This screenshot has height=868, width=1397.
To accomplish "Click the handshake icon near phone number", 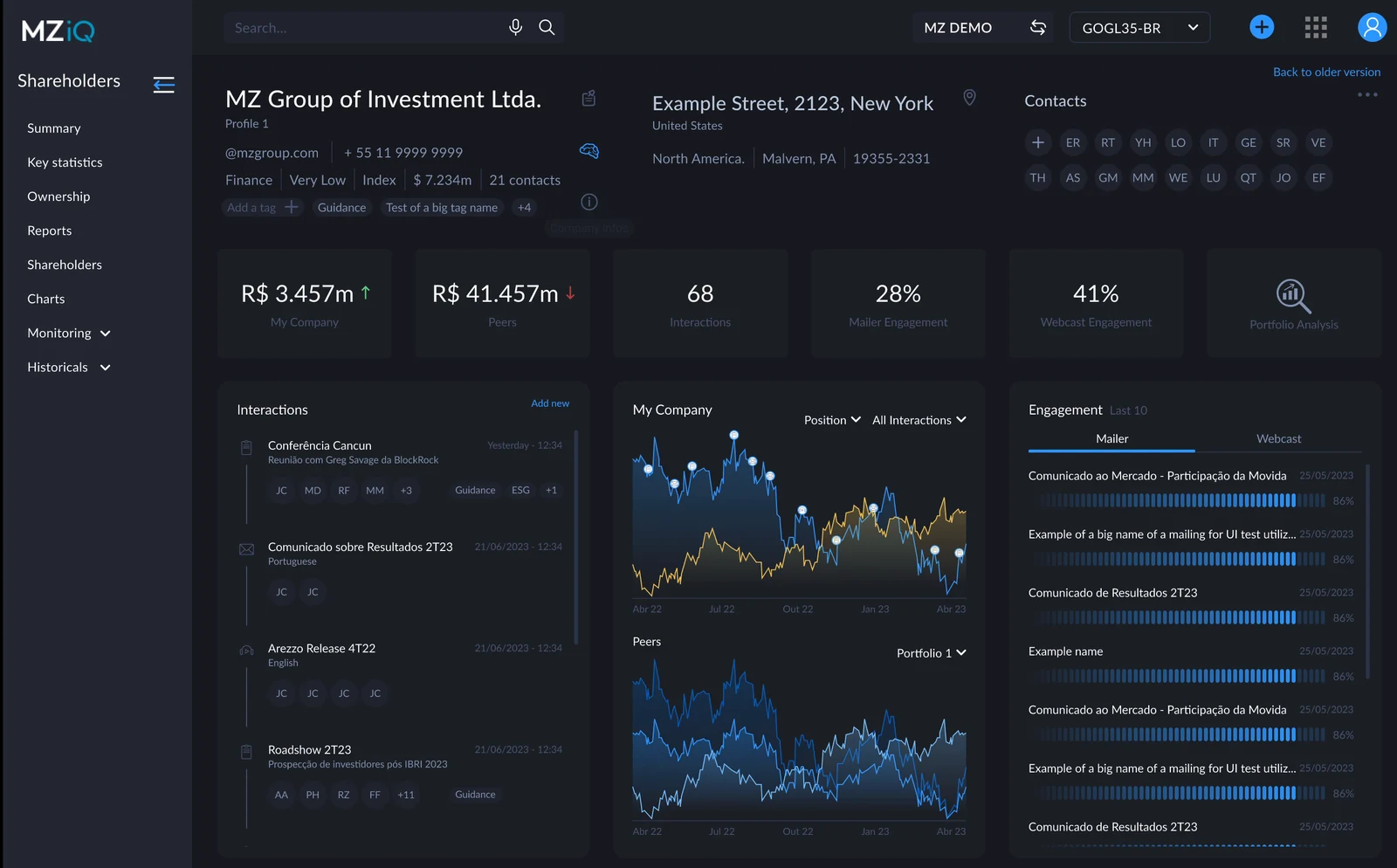I will pos(589,150).
